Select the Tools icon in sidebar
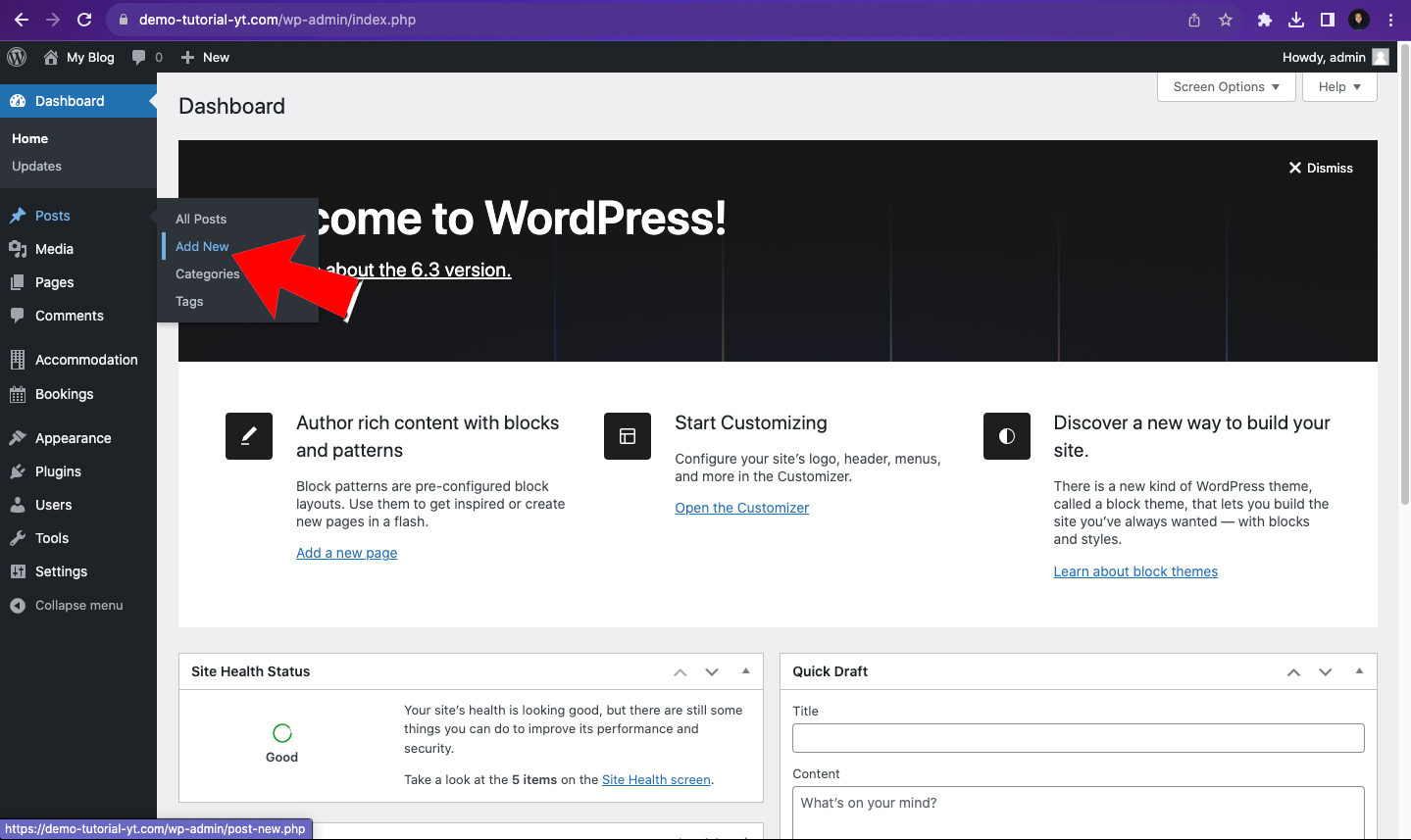 (17, 538)
